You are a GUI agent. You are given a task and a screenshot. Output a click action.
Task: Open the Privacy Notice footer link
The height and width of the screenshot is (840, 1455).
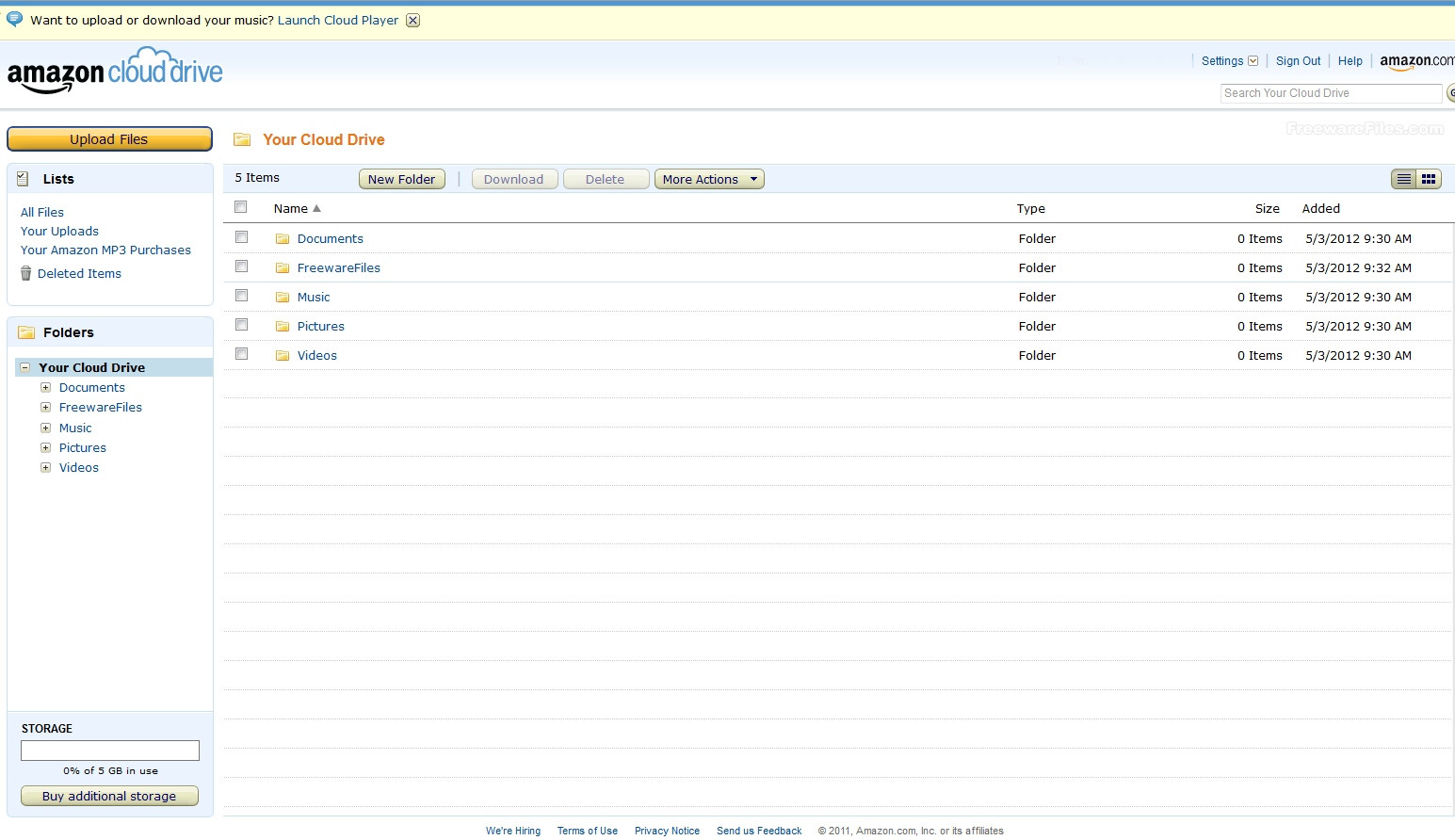tap(667, 831)
